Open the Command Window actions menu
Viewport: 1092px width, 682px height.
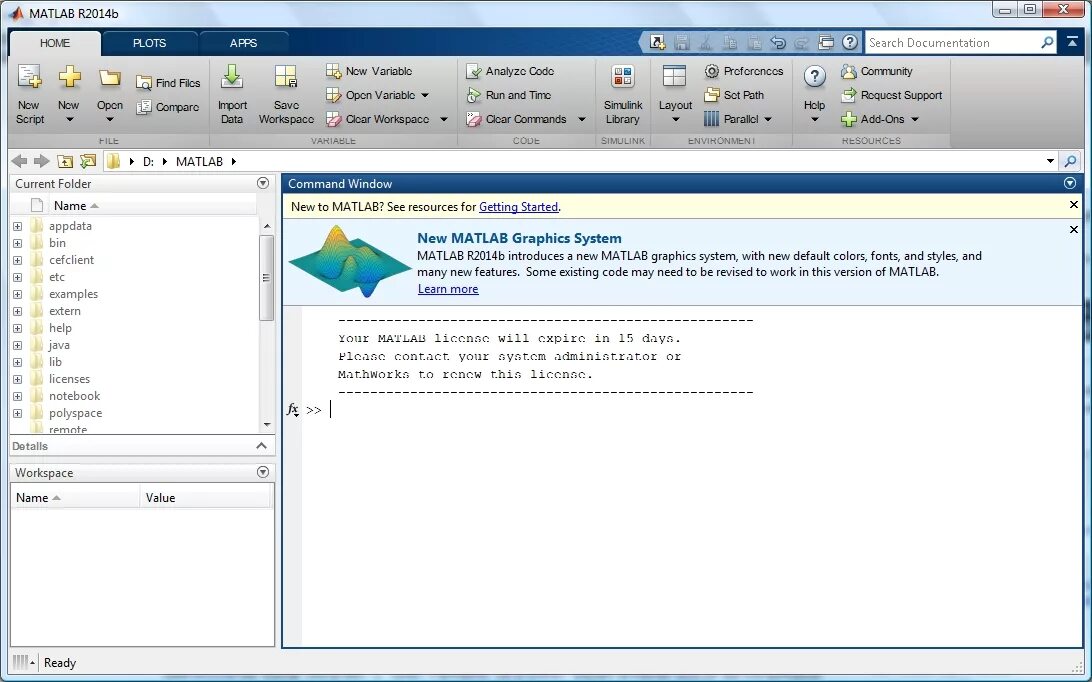1070,183
